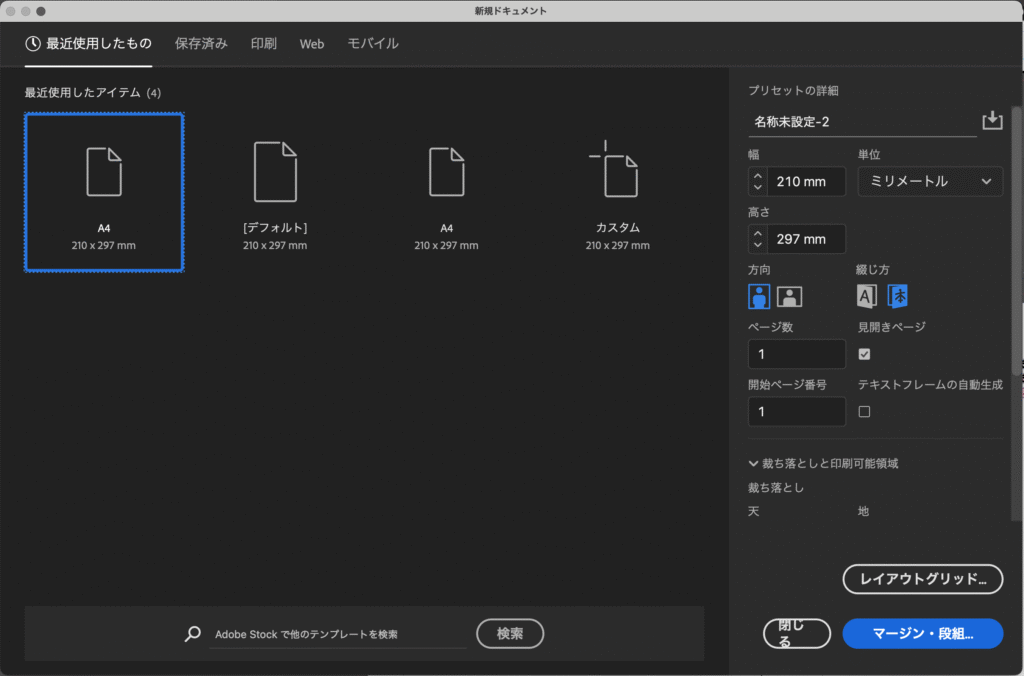Click the save preset icon beside the document name

coord(992,120)
